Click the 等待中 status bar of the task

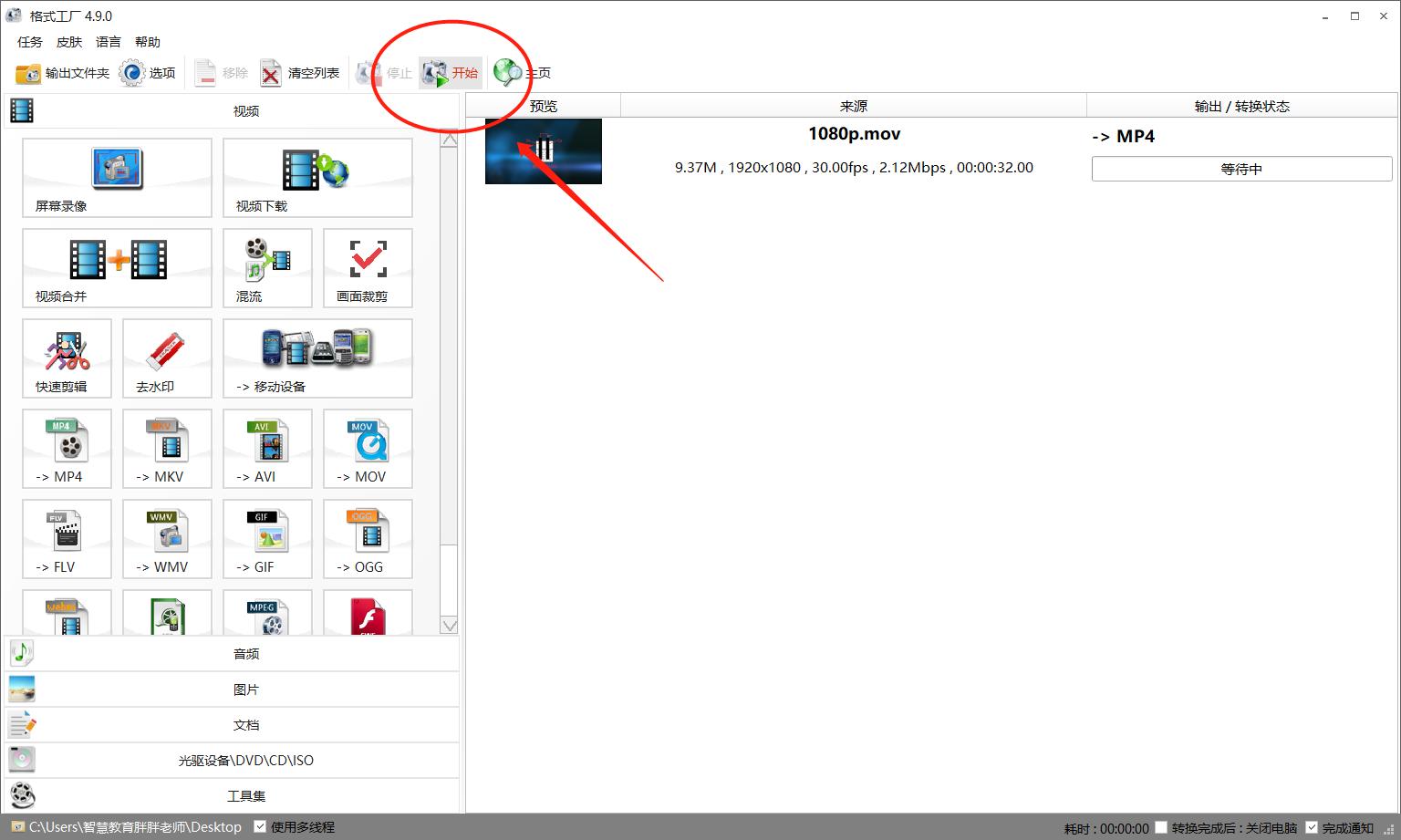[x=1241, y=169]
